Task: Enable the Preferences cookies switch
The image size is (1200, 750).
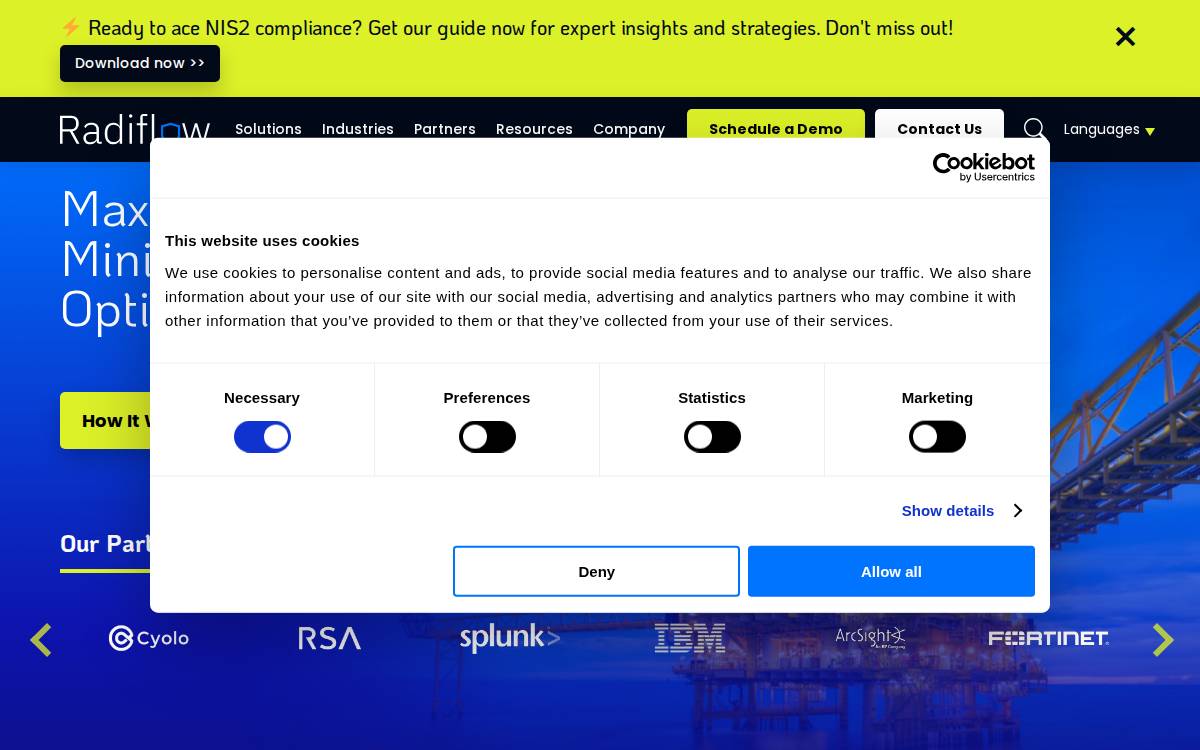Action: pyautogui.click(x=487, y=437)
